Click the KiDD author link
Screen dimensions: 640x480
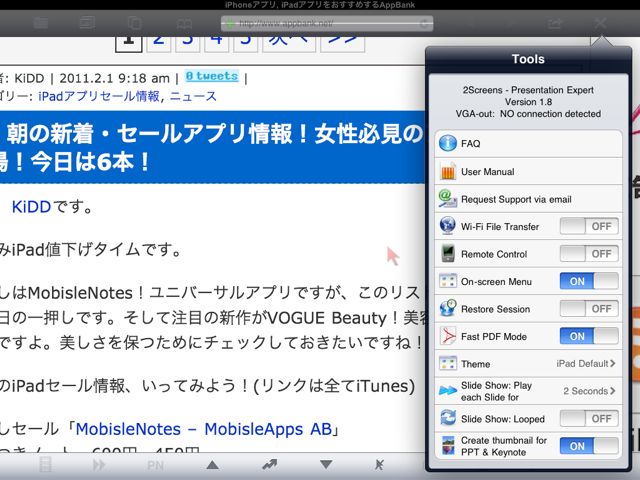pos(31,207)
